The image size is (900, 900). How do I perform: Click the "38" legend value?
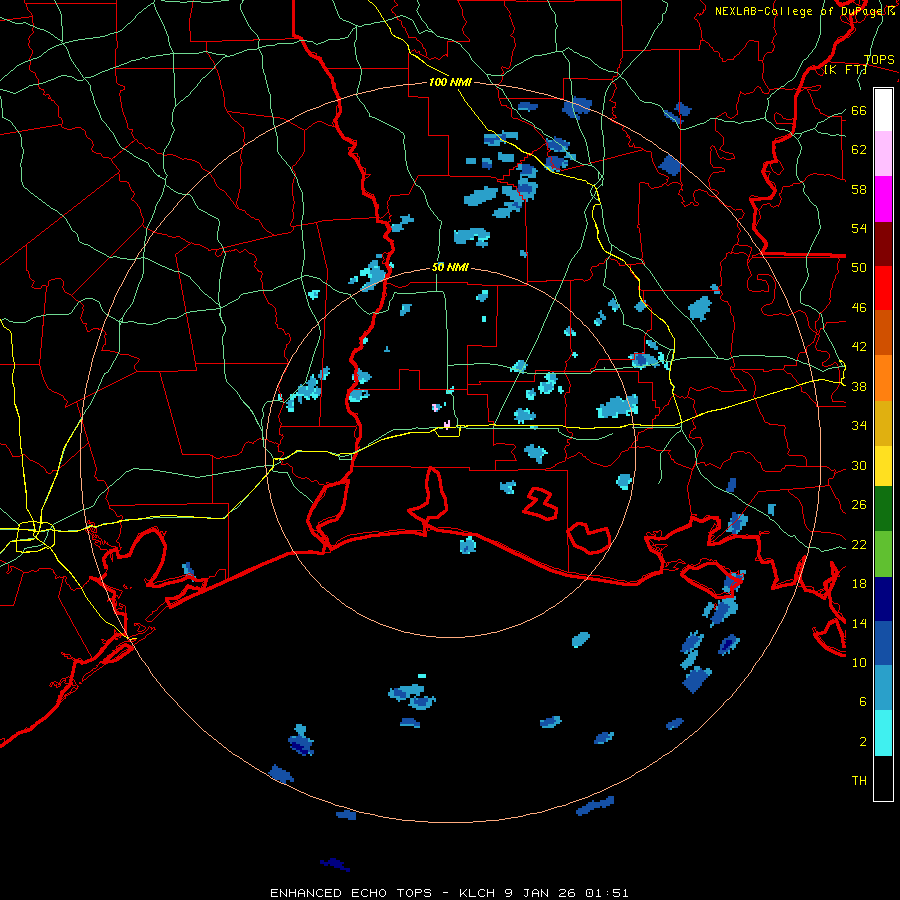coord(859,386)
